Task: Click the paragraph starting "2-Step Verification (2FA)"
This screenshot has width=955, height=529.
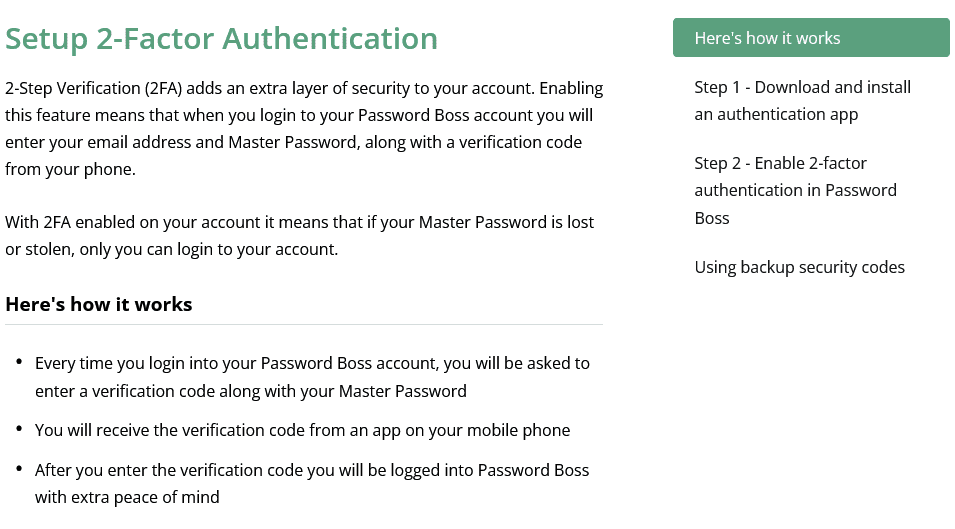Action: [x=304, y=128]
